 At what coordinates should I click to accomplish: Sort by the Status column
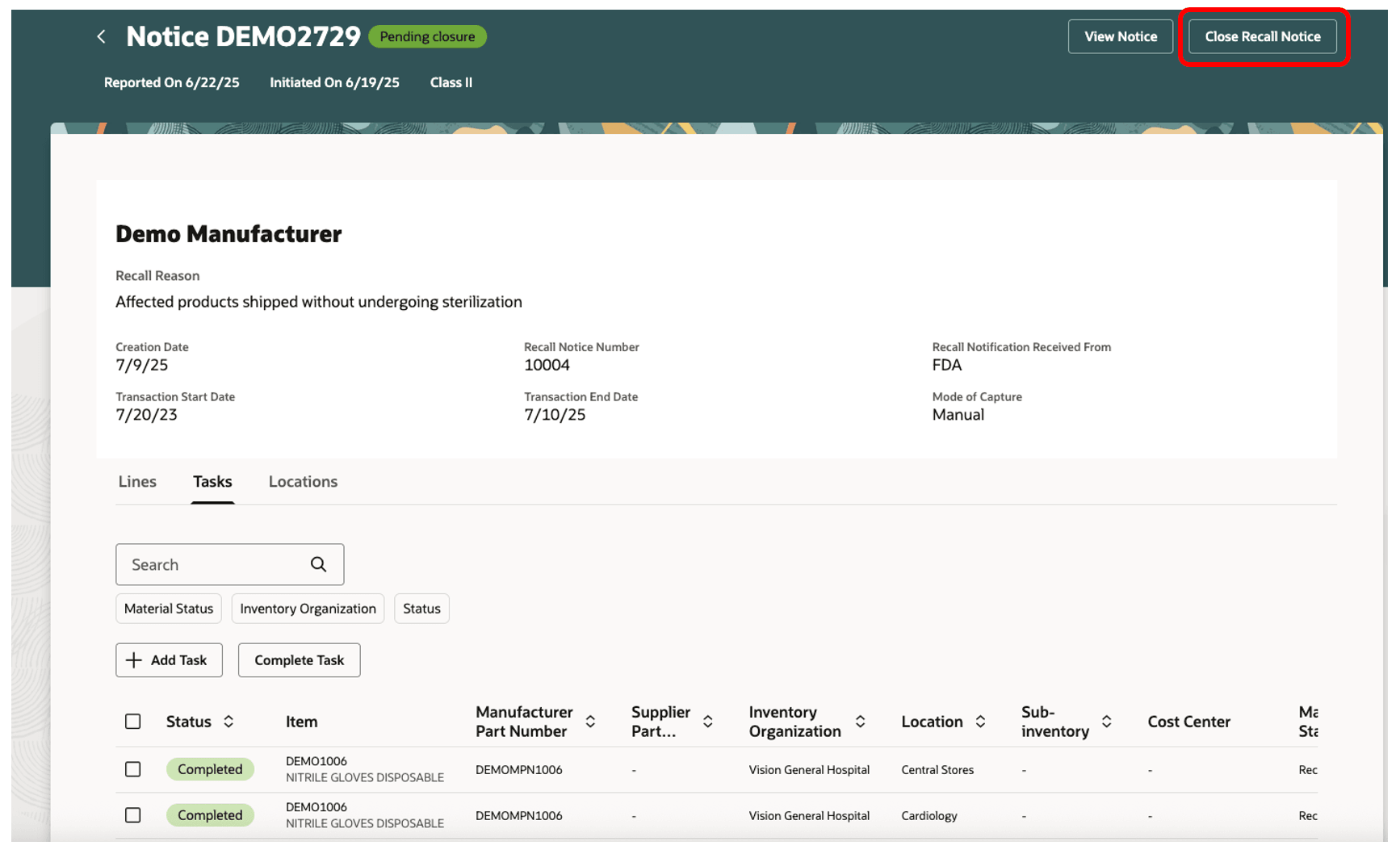click(228, 722)
